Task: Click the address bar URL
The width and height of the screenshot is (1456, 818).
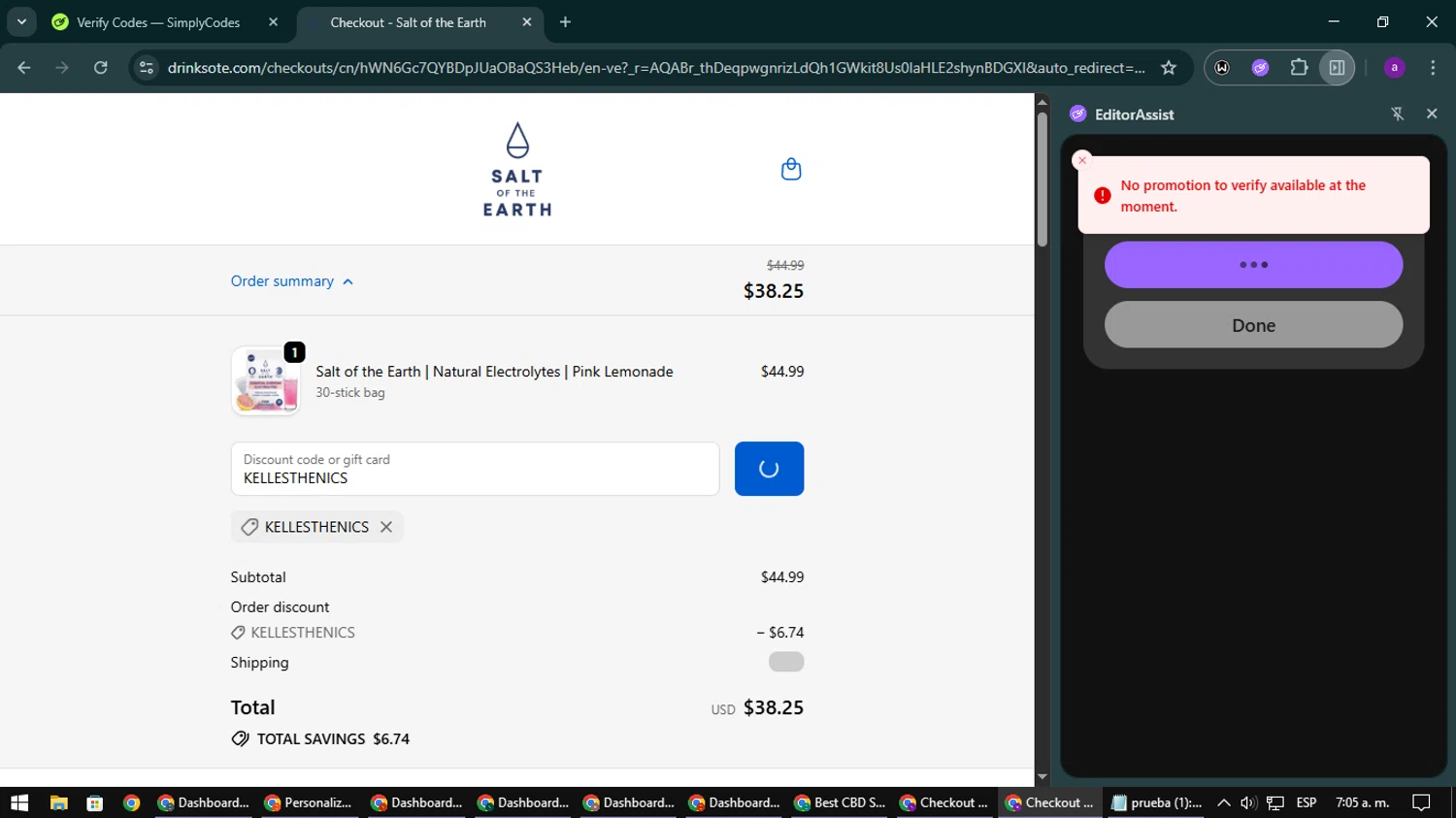Action: [x=656, y=68]
